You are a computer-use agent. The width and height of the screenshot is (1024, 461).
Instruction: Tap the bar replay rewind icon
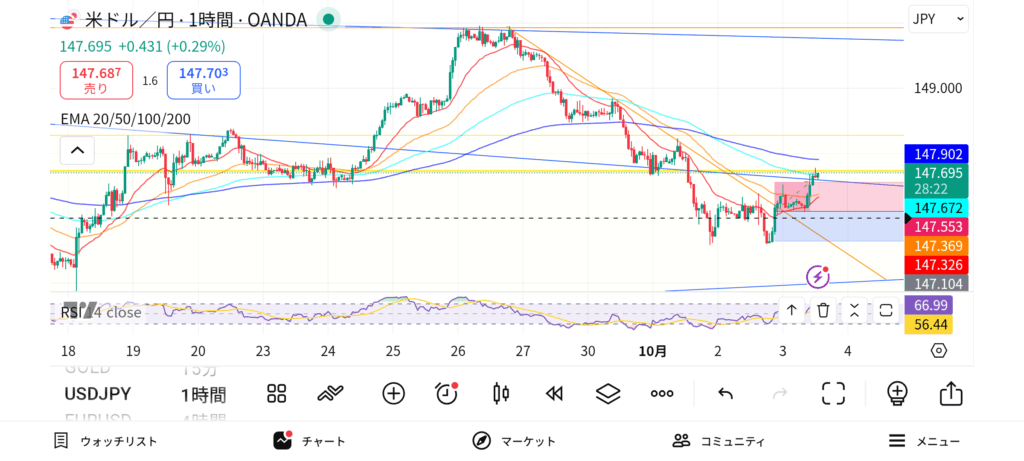coord(555,393)
